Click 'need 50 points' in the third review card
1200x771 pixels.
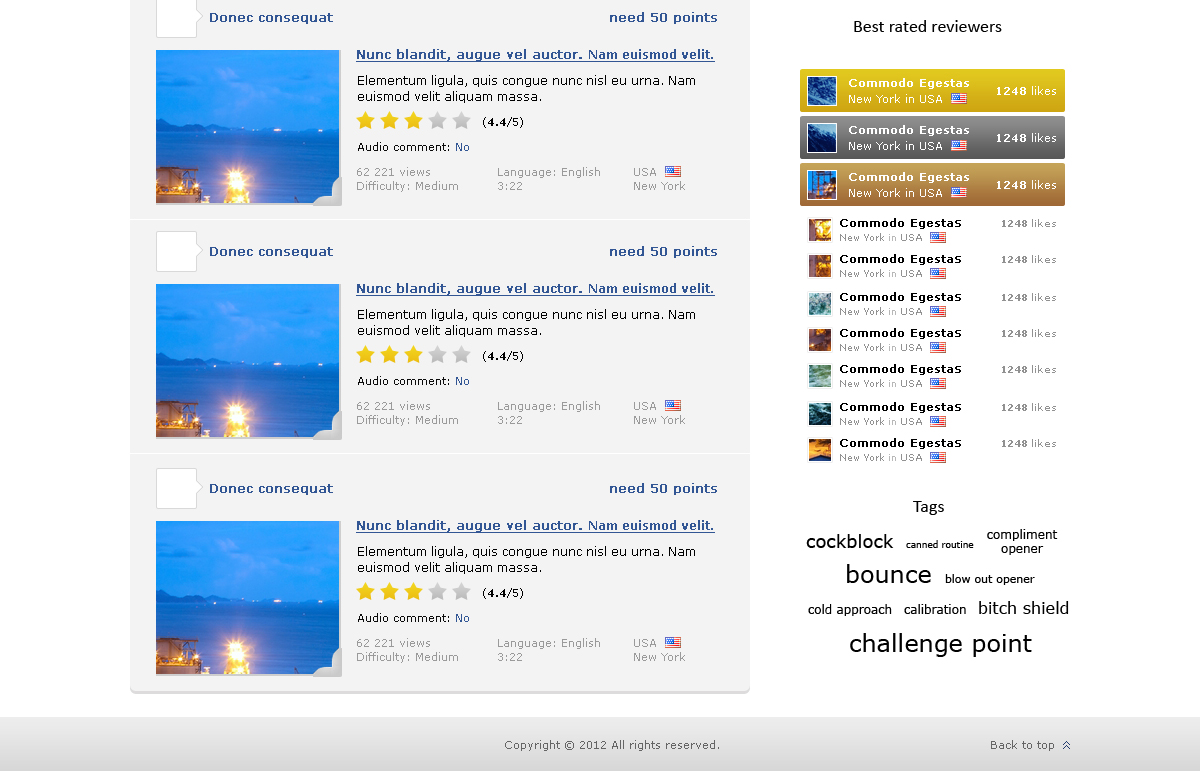tap(663, 489)
